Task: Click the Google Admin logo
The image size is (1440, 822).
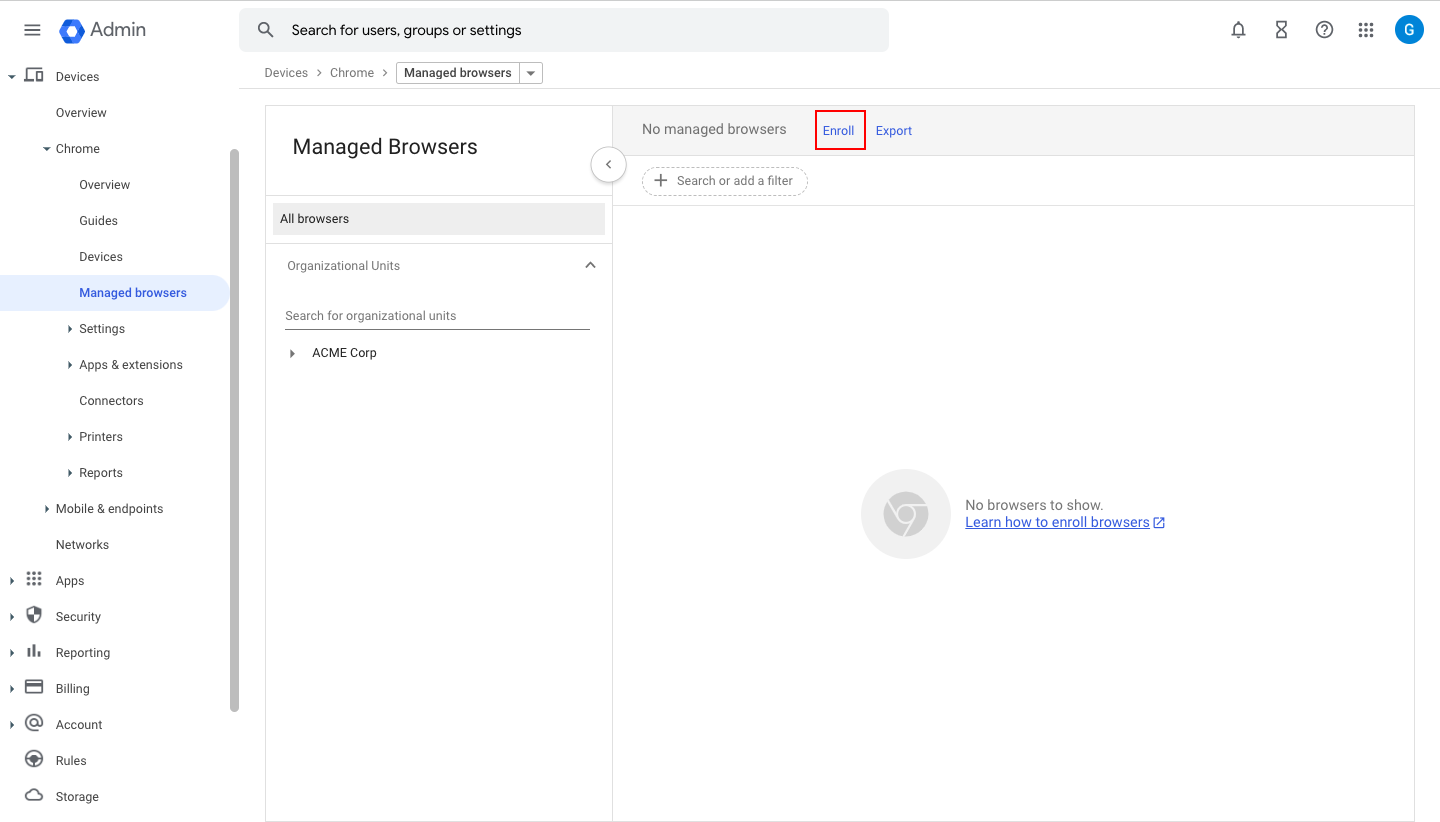Action: pyautogui.click(x=102, y=30)
